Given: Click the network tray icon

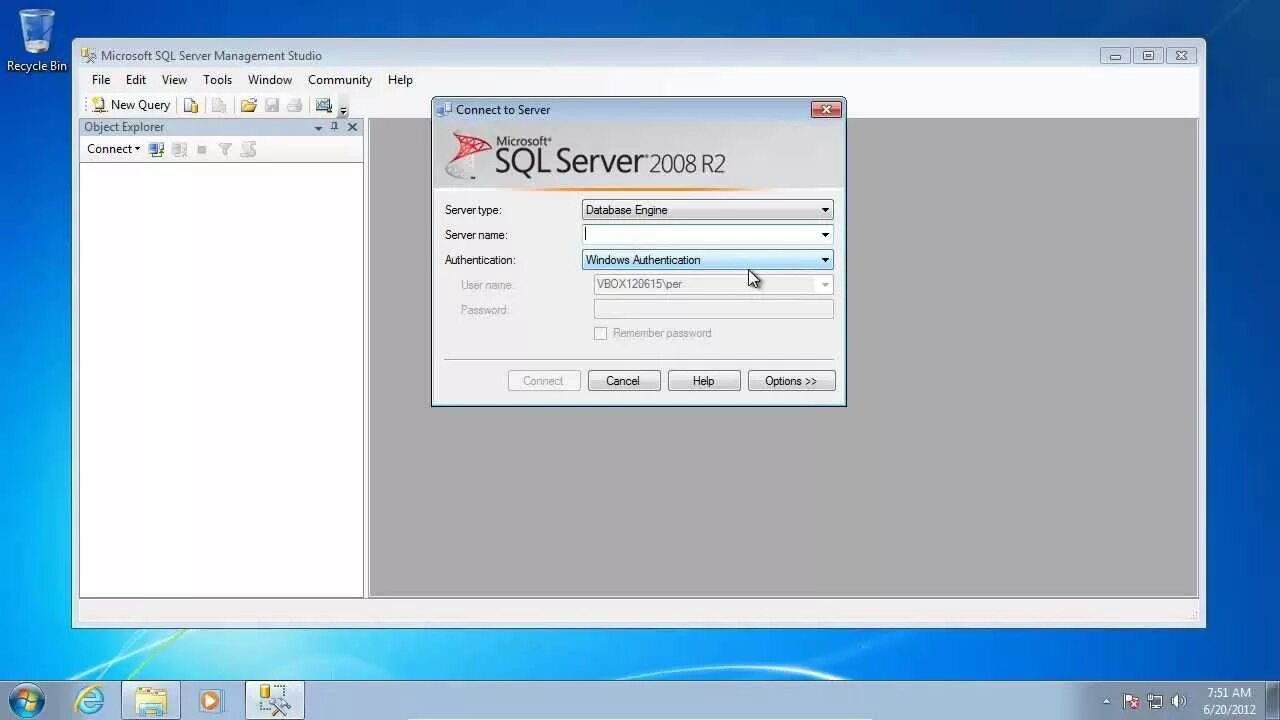Looking at the screenshot, I should [1155, 701].
